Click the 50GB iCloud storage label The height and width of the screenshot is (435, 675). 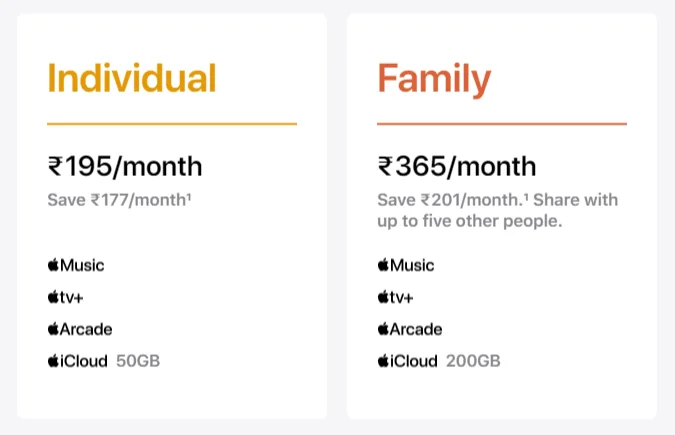pos(138,361)
